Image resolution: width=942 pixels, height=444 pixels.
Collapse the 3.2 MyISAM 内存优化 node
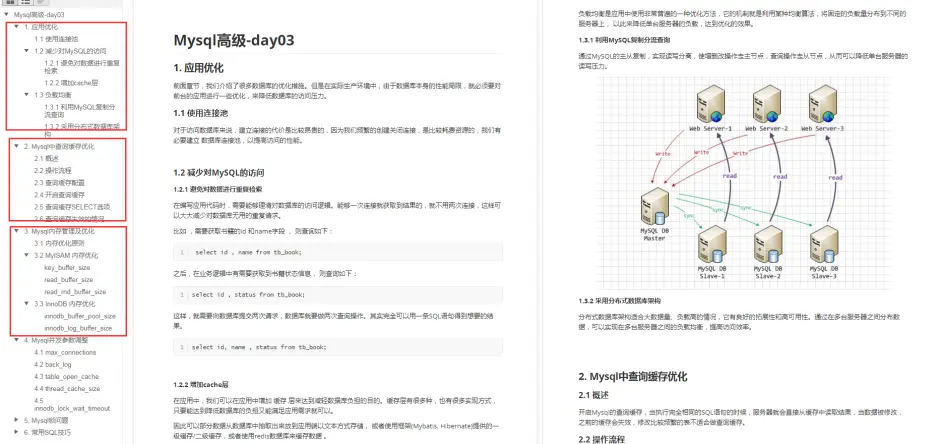click(x=26, y=255)
